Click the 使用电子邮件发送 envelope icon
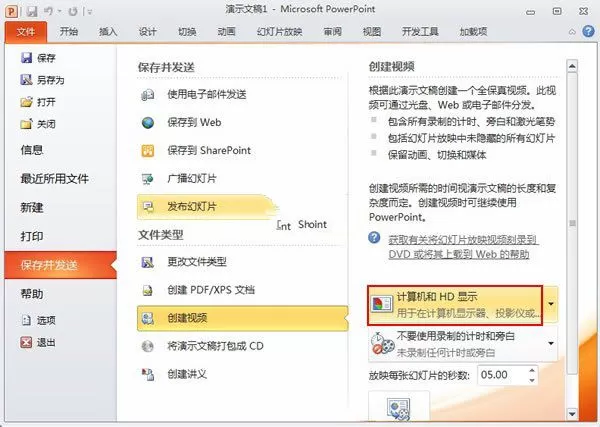 click(148, 95)
